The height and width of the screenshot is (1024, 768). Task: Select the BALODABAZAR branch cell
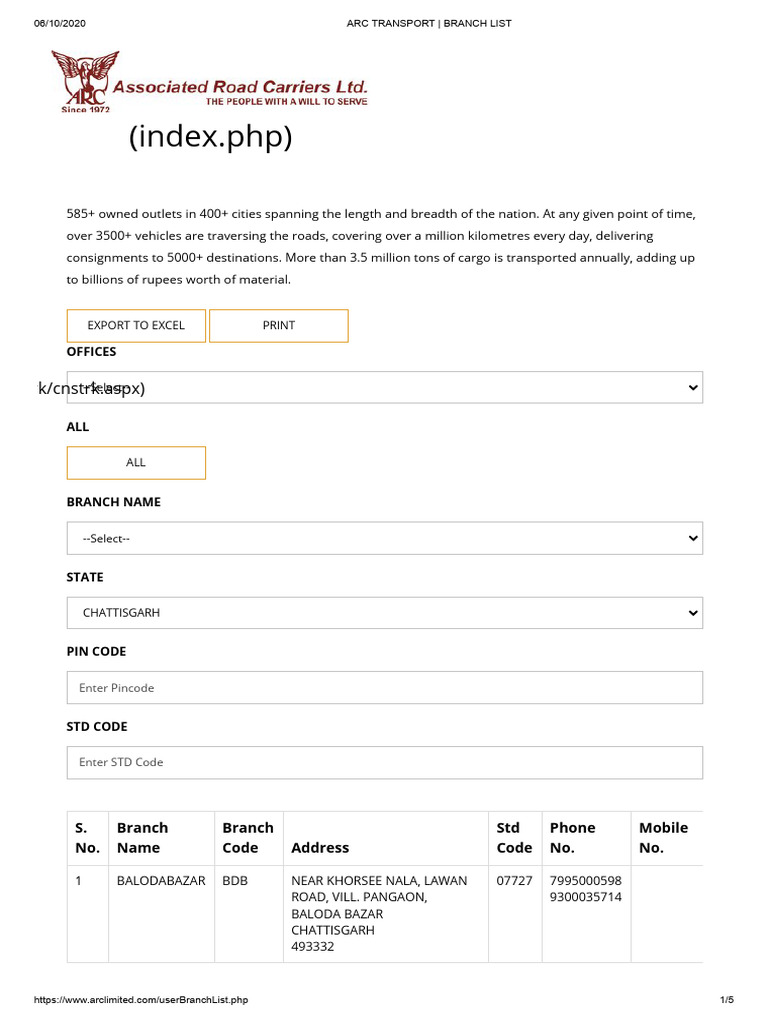coord(161,881)
